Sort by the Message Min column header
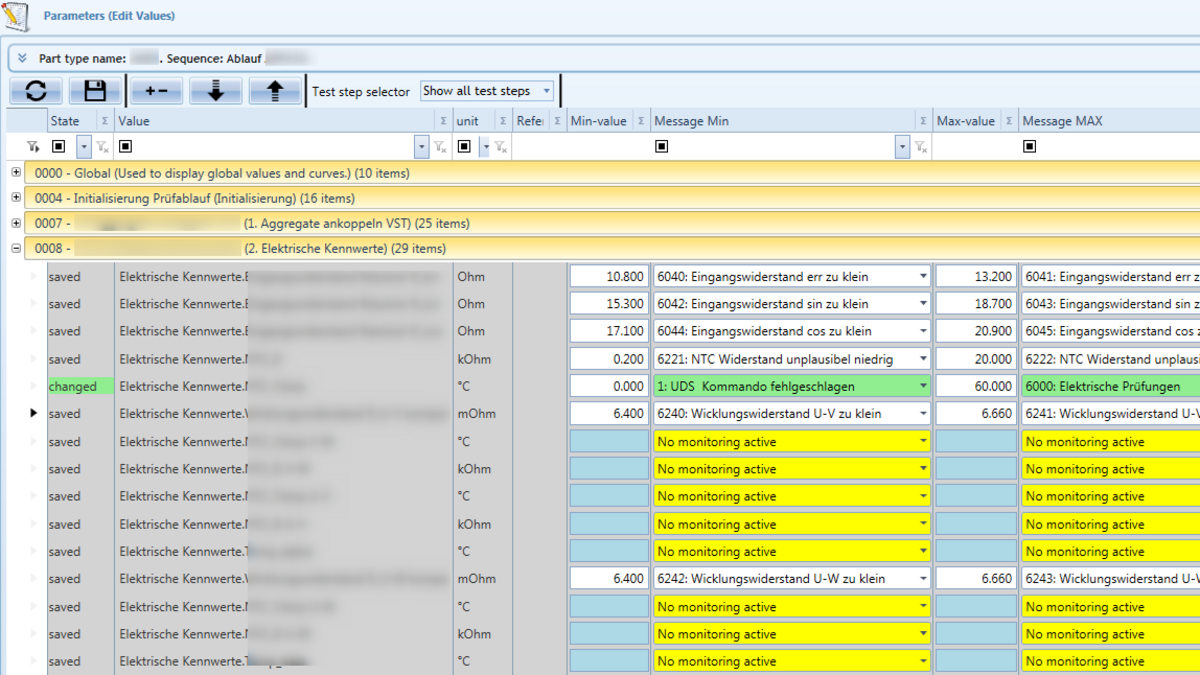 coord(691,121)
